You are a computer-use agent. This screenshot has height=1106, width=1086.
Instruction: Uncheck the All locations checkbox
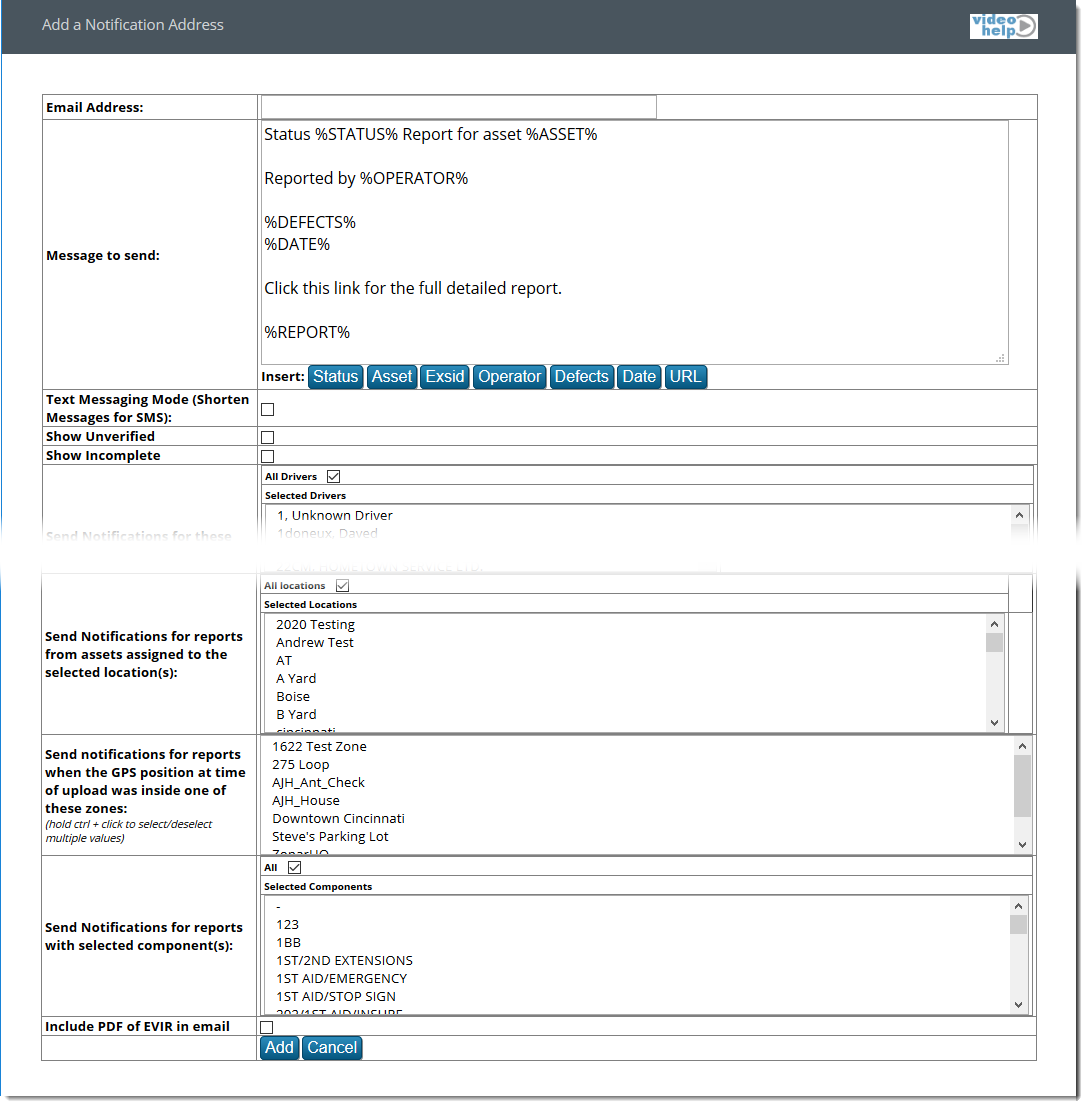[x=343, y=586]
